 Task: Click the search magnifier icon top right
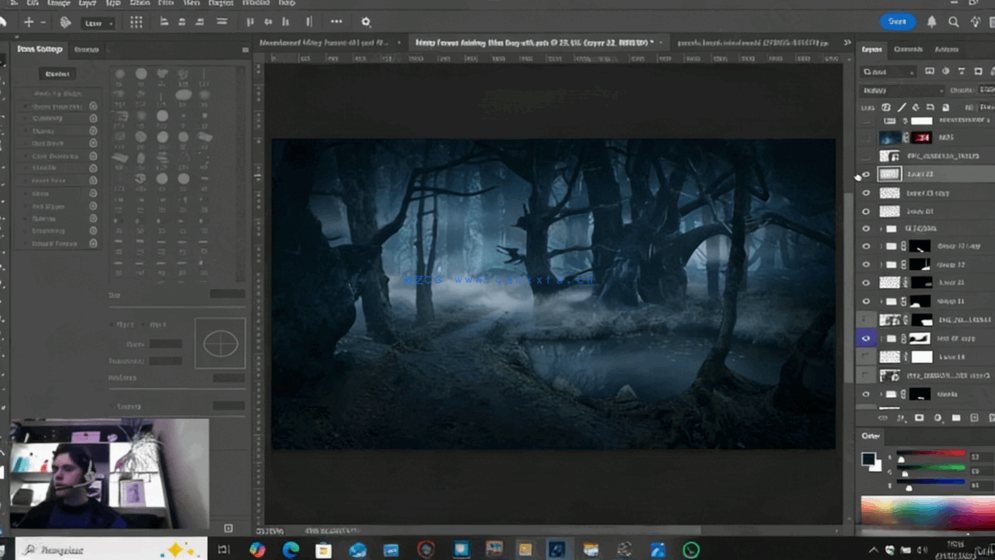[953, 22]
